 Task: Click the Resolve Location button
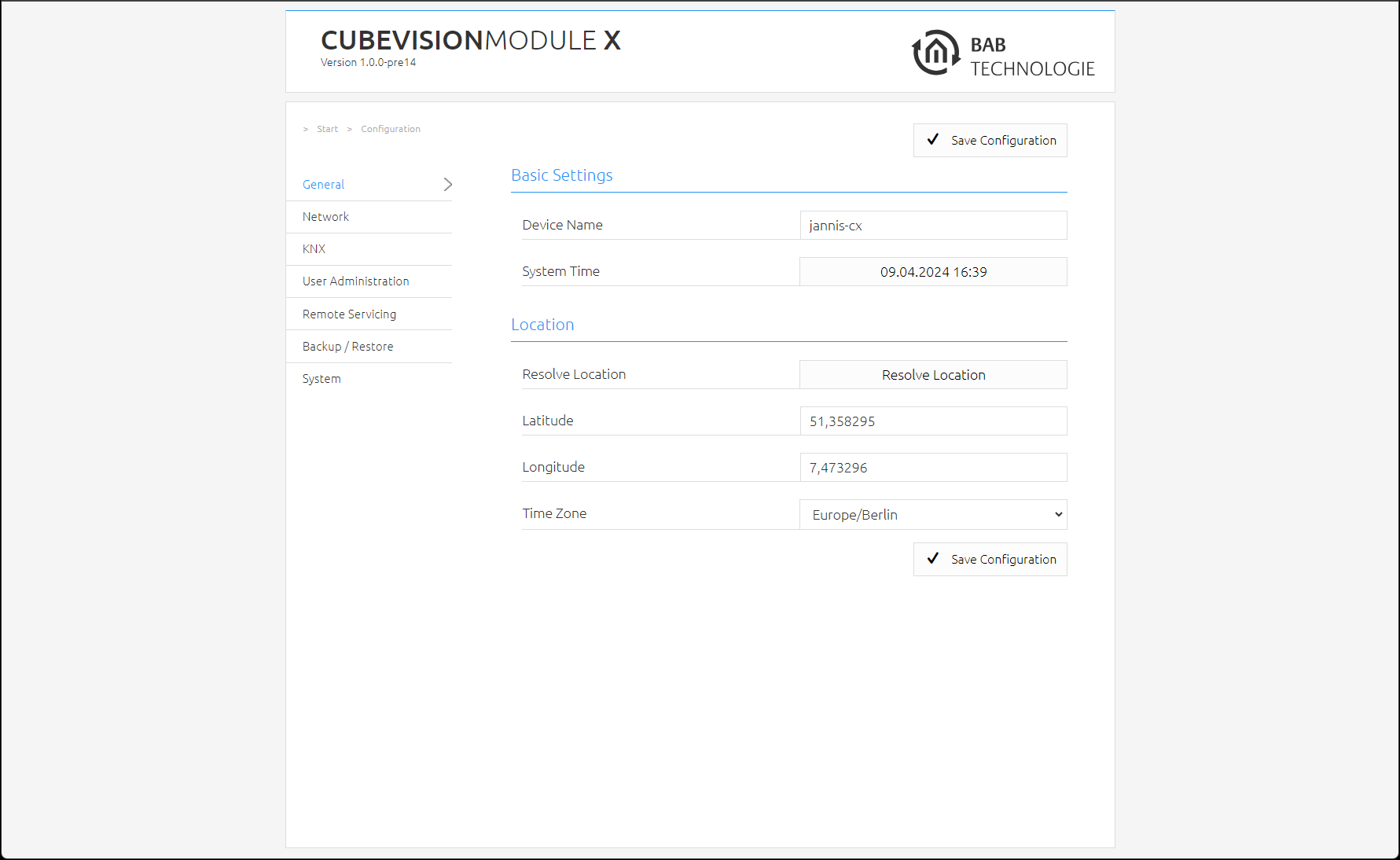click(x=933, y=375)
